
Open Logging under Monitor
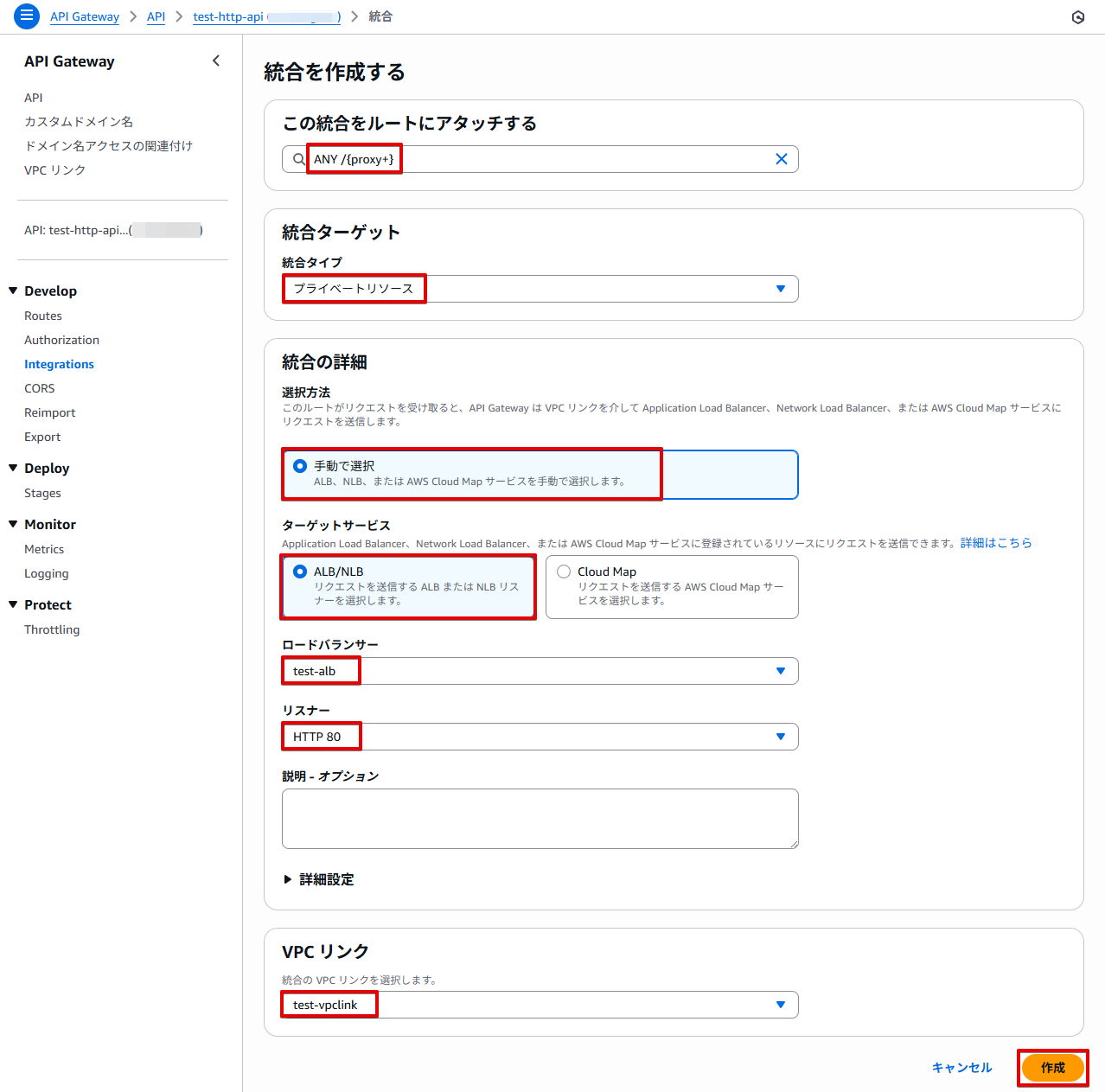point(46,573)
